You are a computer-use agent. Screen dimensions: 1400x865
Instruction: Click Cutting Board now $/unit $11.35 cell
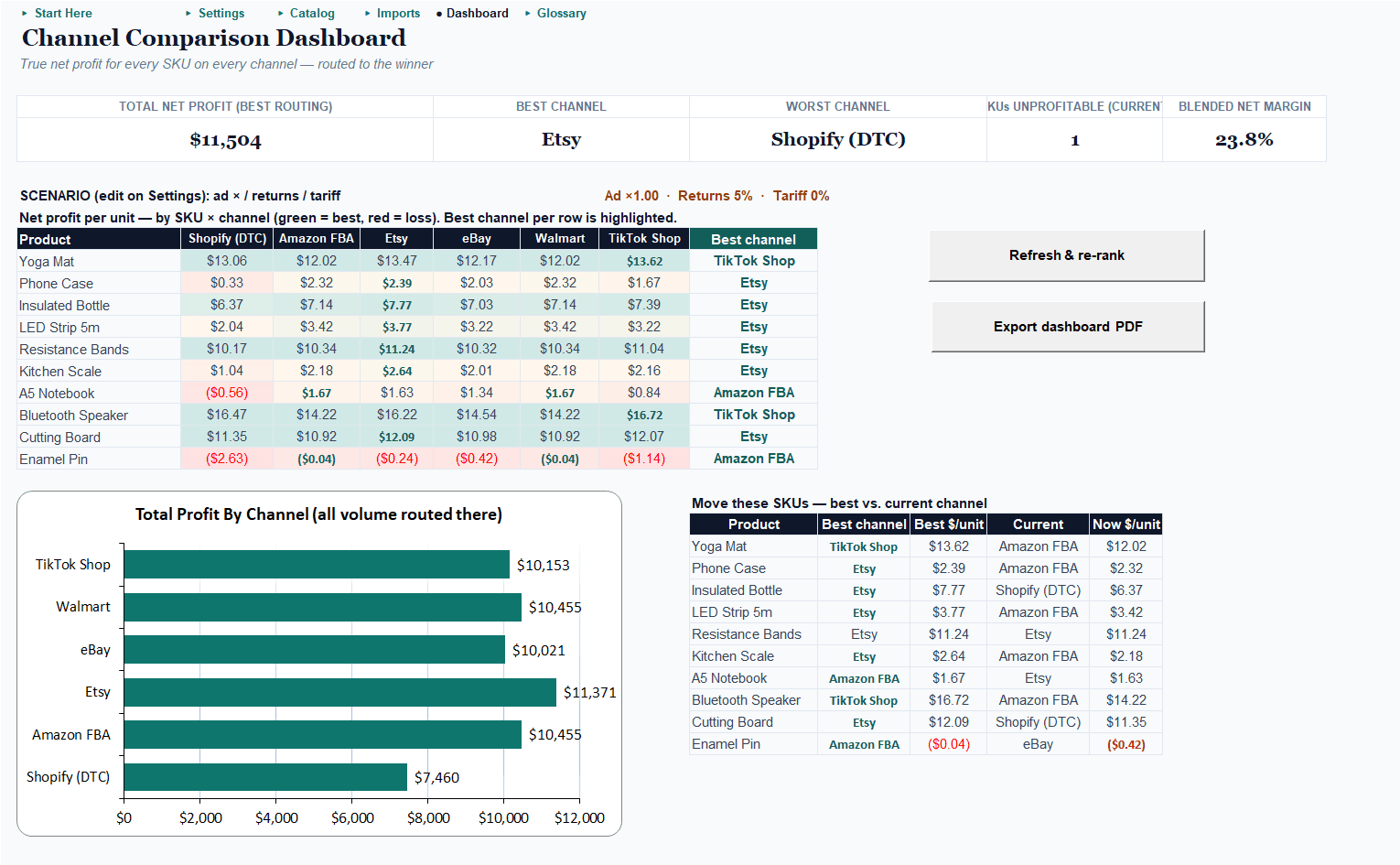tap(1126, 722)
